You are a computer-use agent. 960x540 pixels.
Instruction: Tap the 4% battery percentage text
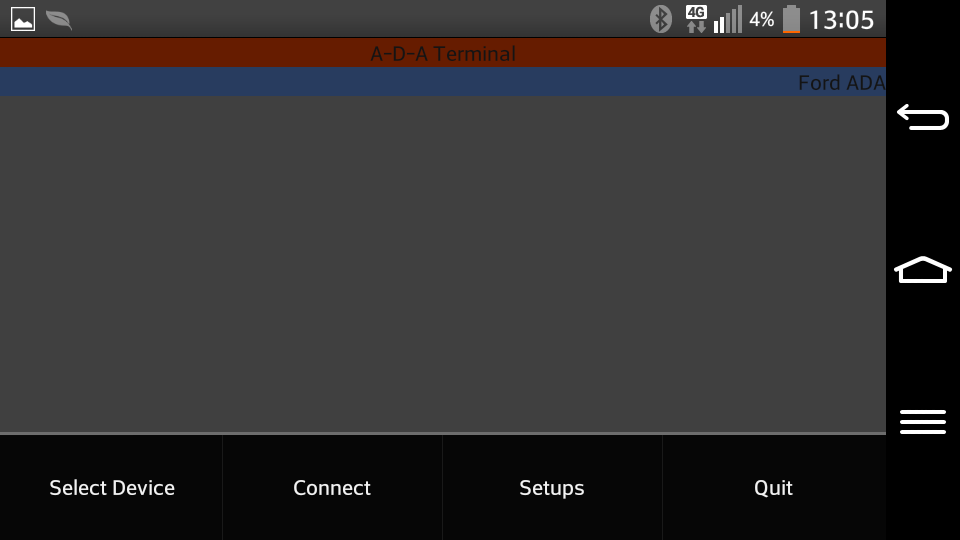click(x=762, y=20)
